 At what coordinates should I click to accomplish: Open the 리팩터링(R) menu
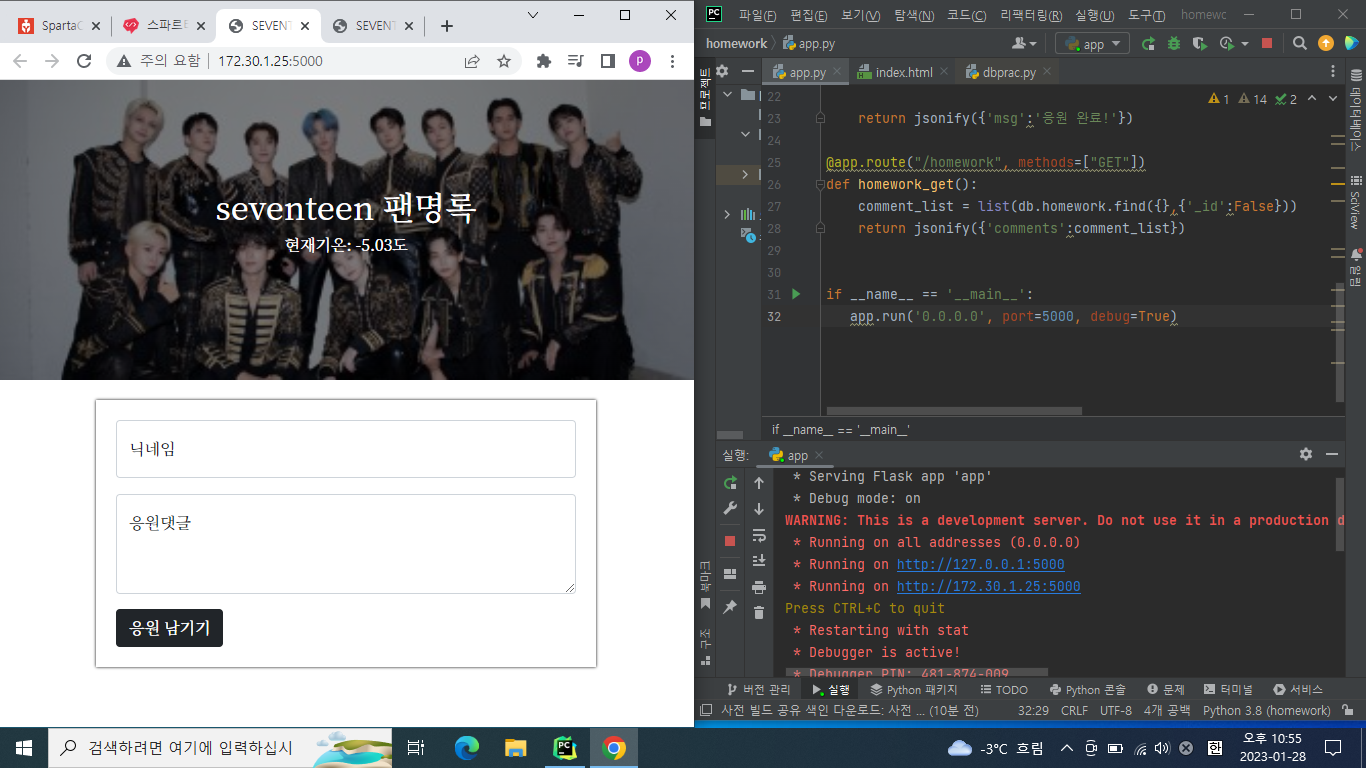1030,15
